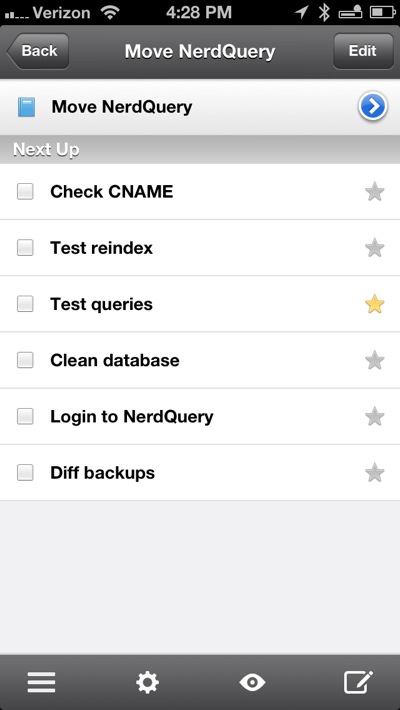The width and height of the screenshot is (400, 710).
Task: Tick the Diff backups checkbox
Action: click(25, 473)
